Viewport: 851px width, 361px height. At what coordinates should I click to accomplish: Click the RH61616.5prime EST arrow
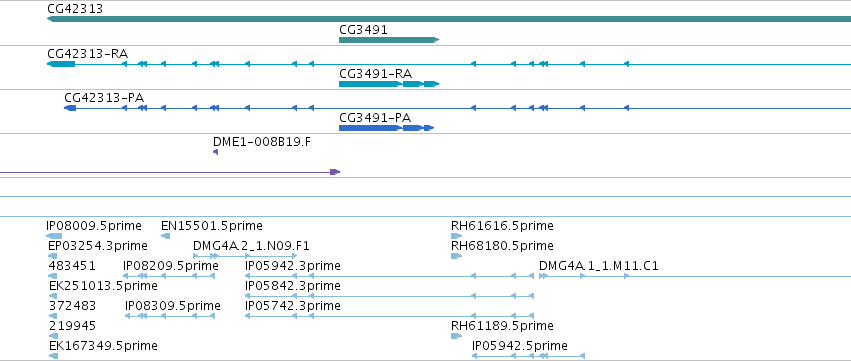pos(456,236)
